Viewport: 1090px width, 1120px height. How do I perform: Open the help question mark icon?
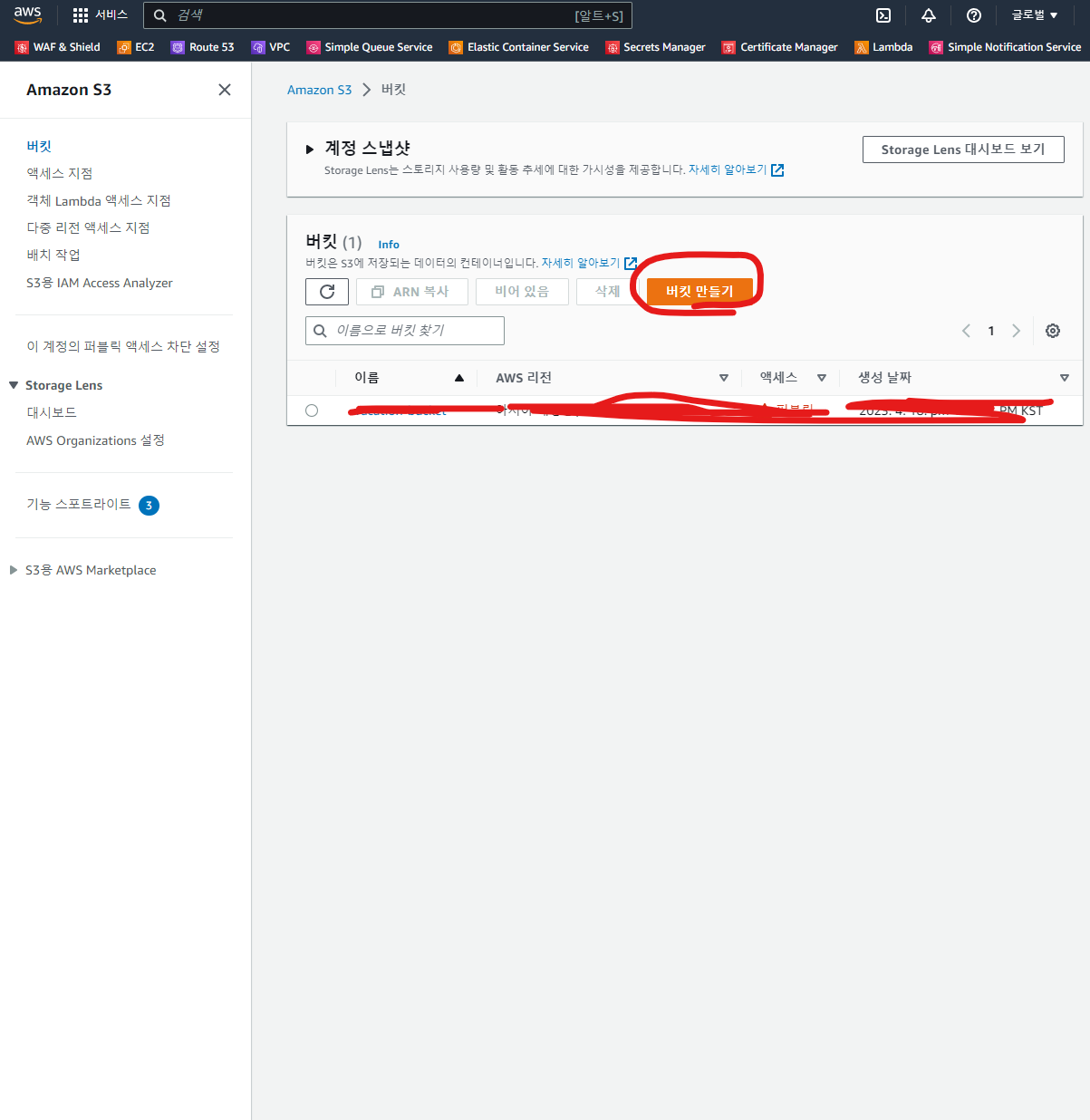click(x=974, y=15)
